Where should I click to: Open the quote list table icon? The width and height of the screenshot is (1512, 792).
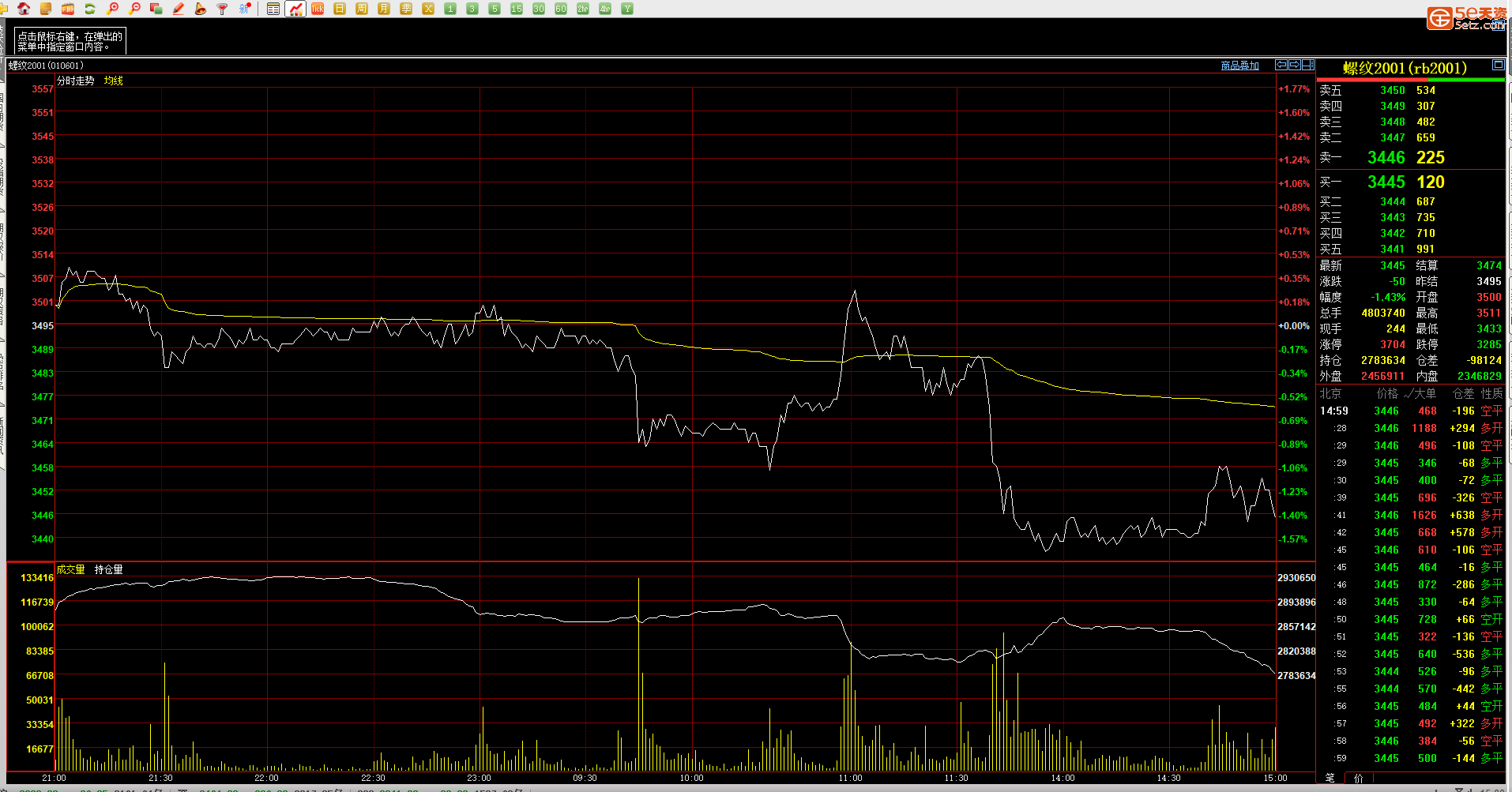click(x=273, y=9)
